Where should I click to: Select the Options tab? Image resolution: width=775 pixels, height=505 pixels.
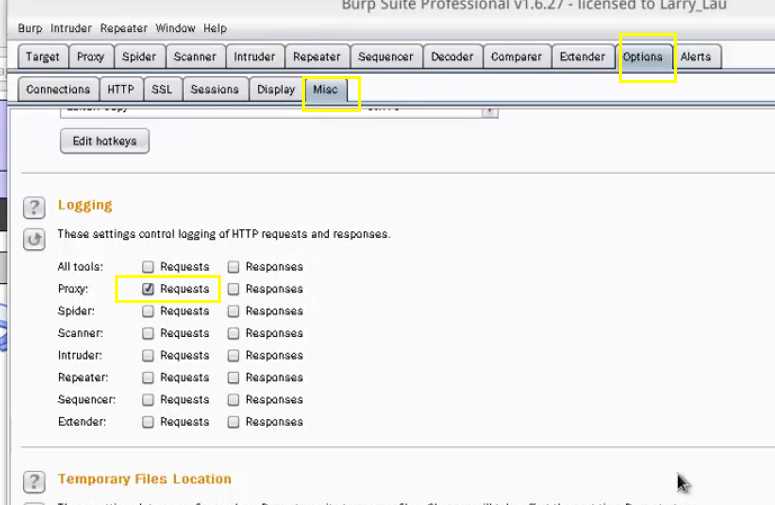point(643,57)
